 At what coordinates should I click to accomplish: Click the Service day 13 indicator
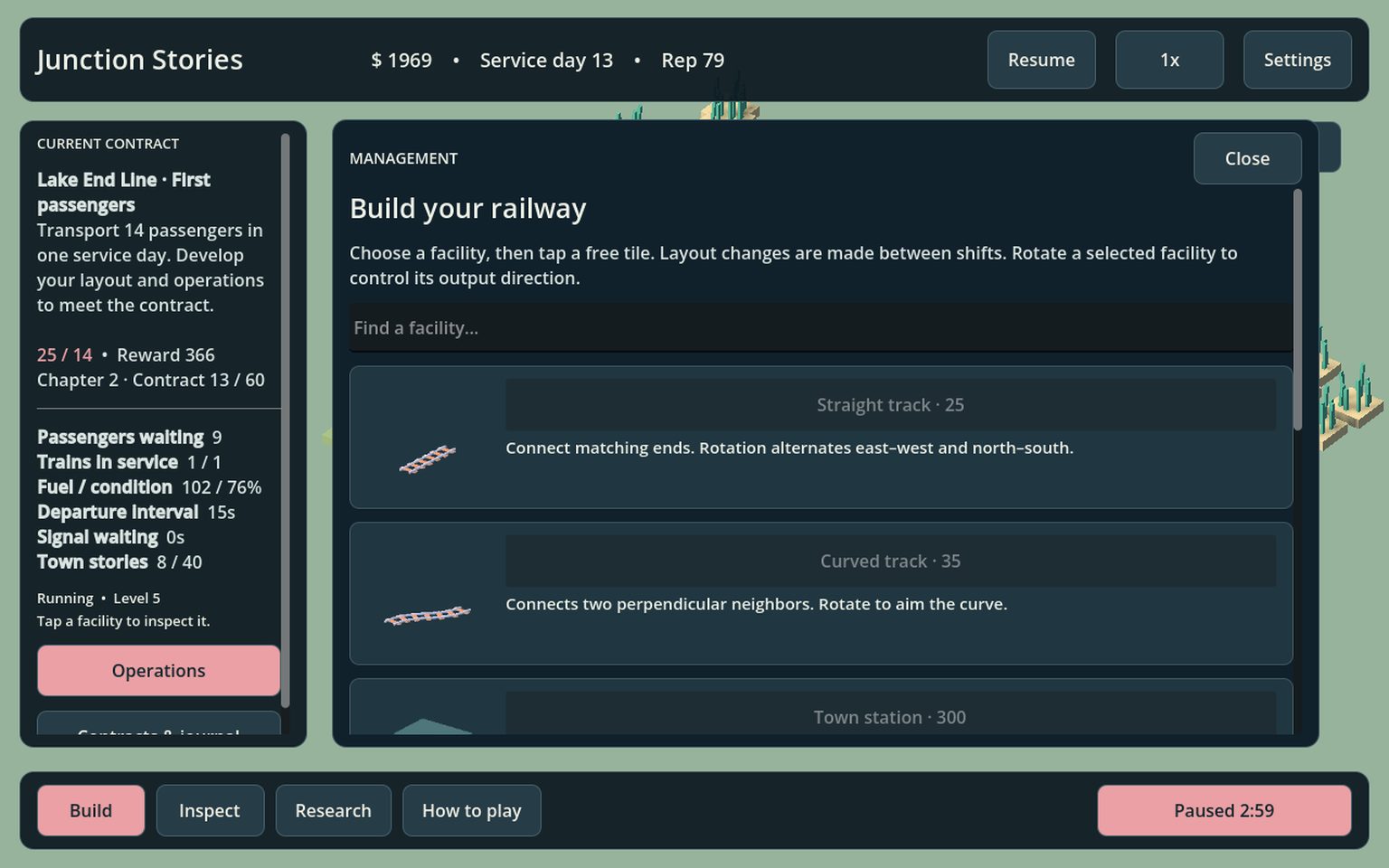click(546, 60)
